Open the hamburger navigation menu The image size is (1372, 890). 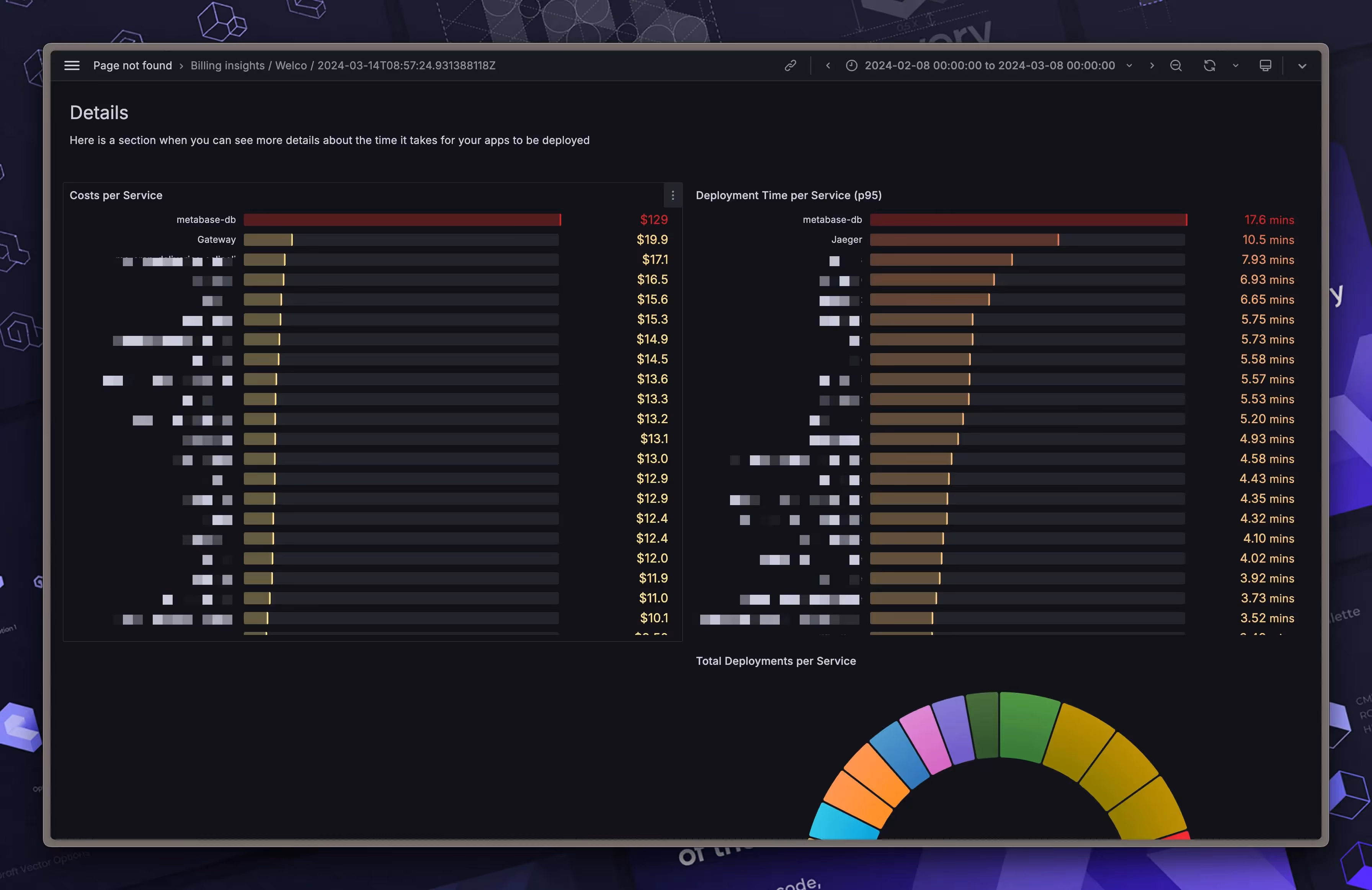(72, 65)
